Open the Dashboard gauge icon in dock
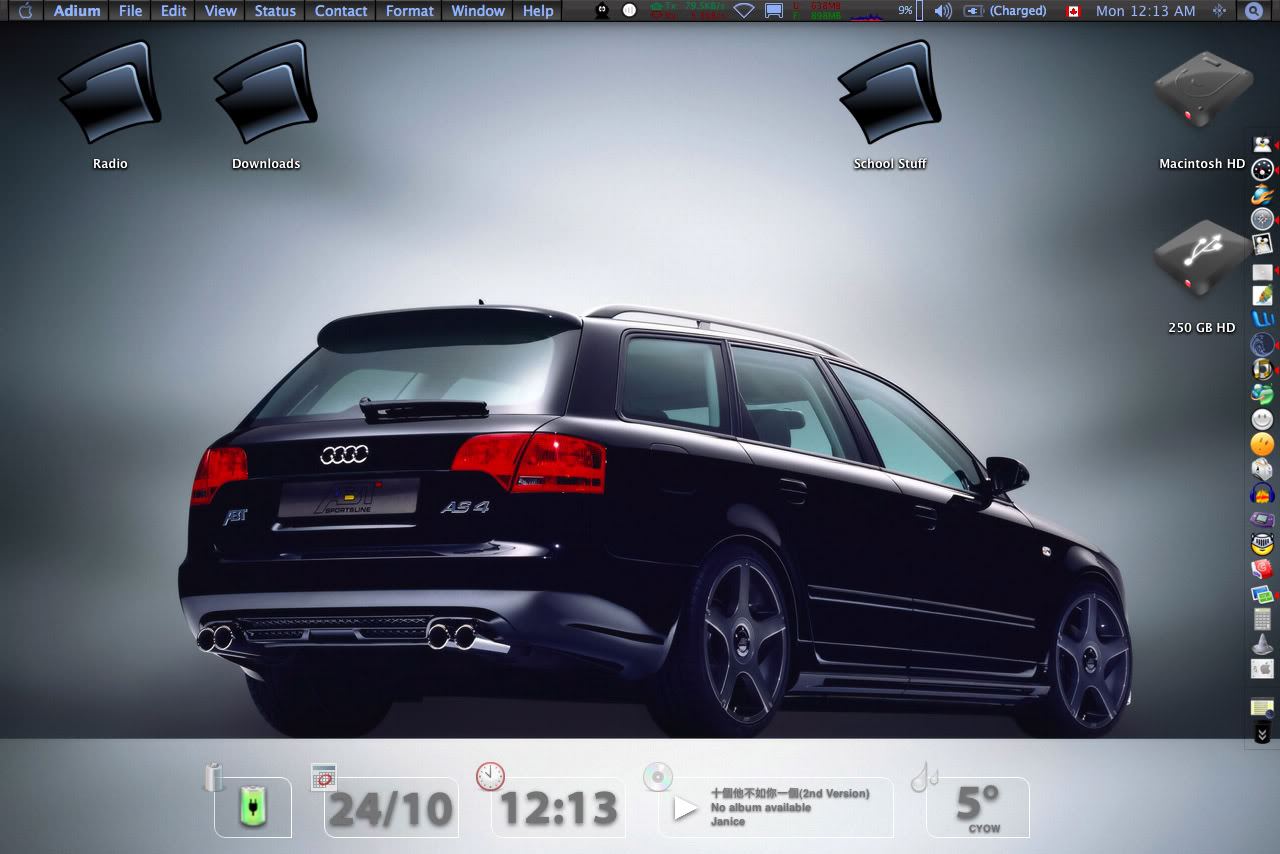The height and width of the screenshot is (854, 1280). pos(1262,169)
